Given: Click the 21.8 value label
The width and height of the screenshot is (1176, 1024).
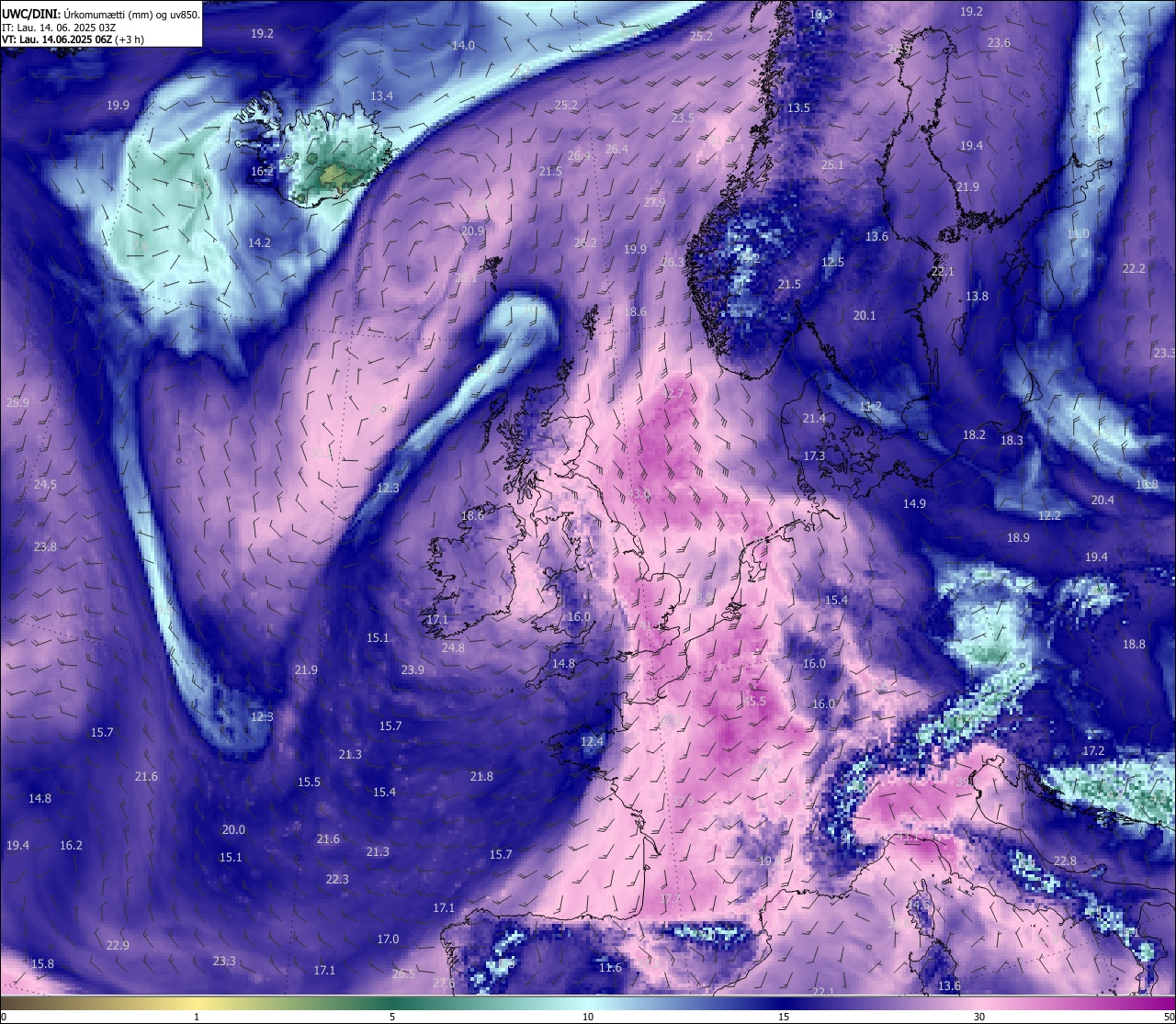Looking at the screenshot, I should [481, 777].
